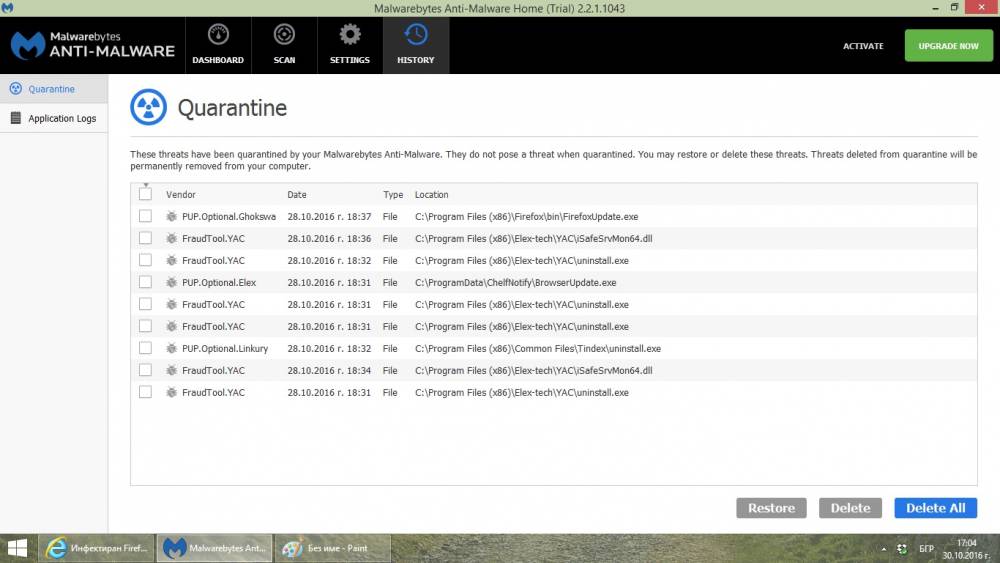The width and height of the screenshot is (1000, 563).
Task: Click the system tray sync icon
Action: click(902, 549)
